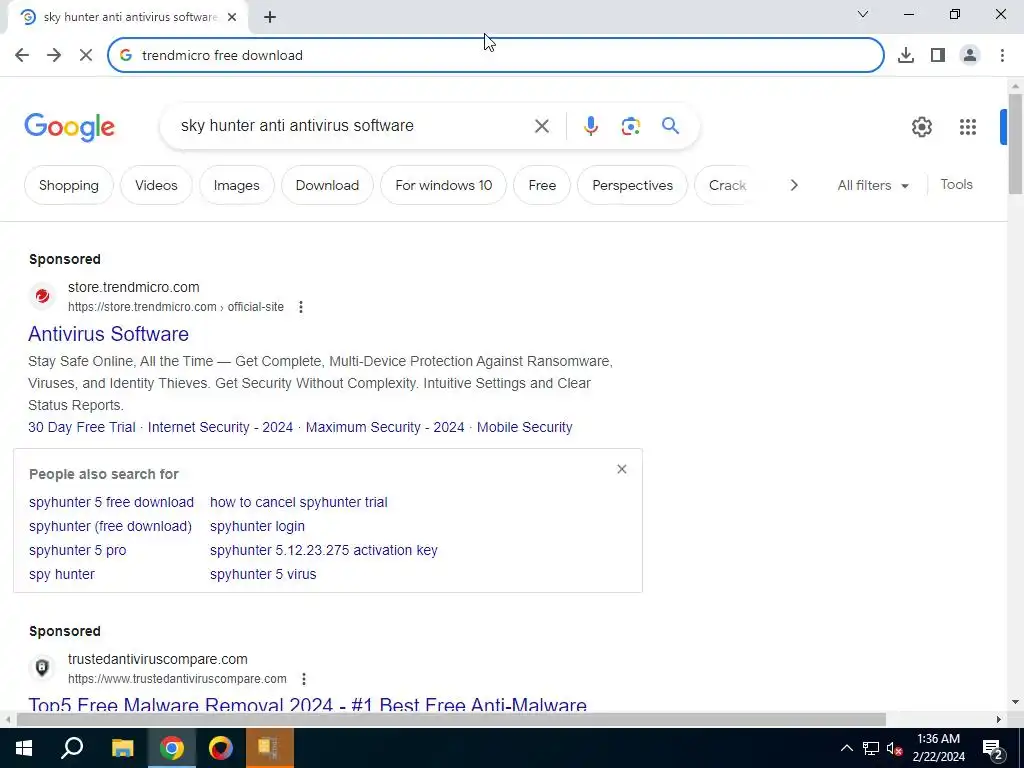Open network tray icon
Image resolution: width=1024 pixels, height=768 pixels.
tap(871, 748)
